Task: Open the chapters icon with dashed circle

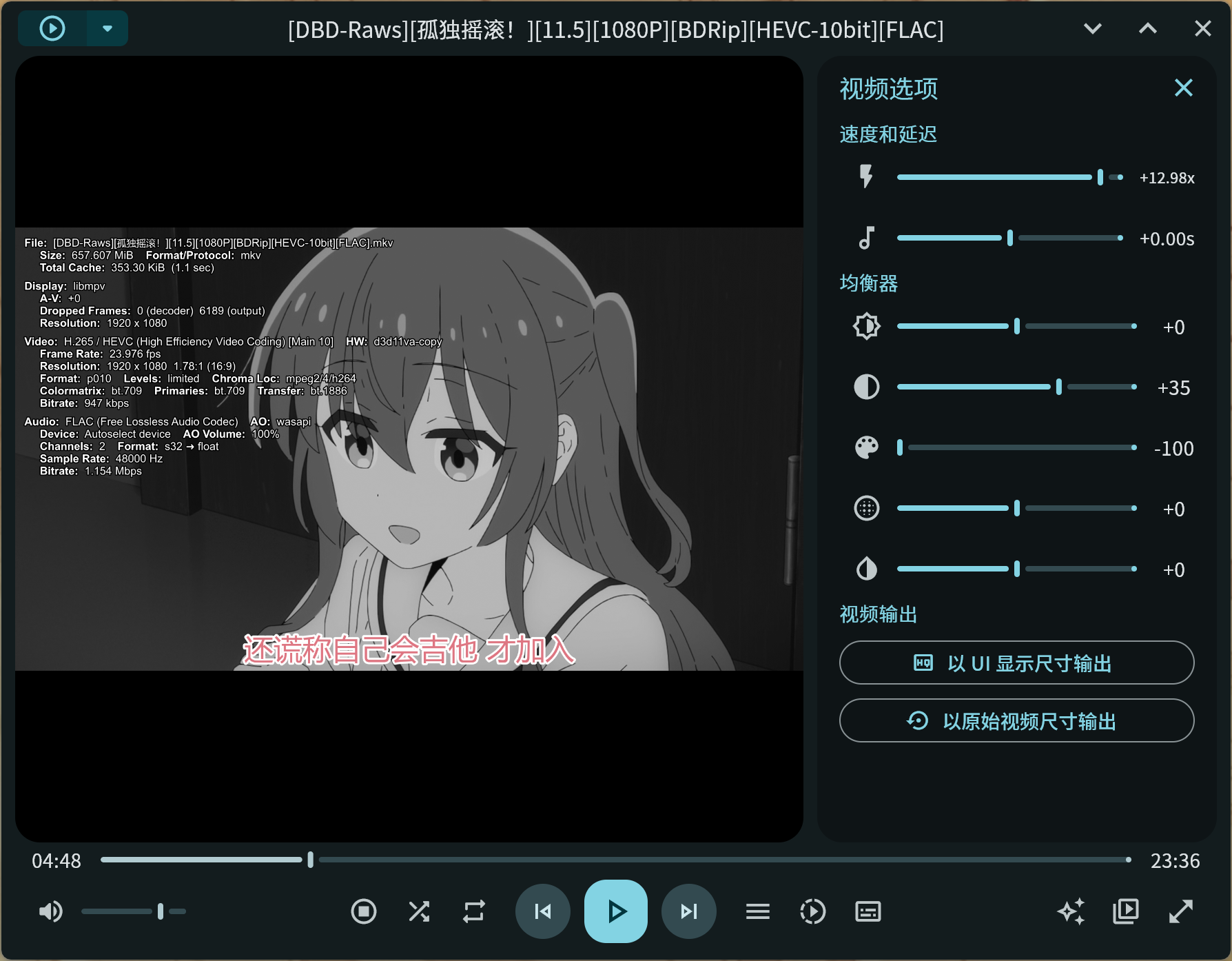Action: 813,911
